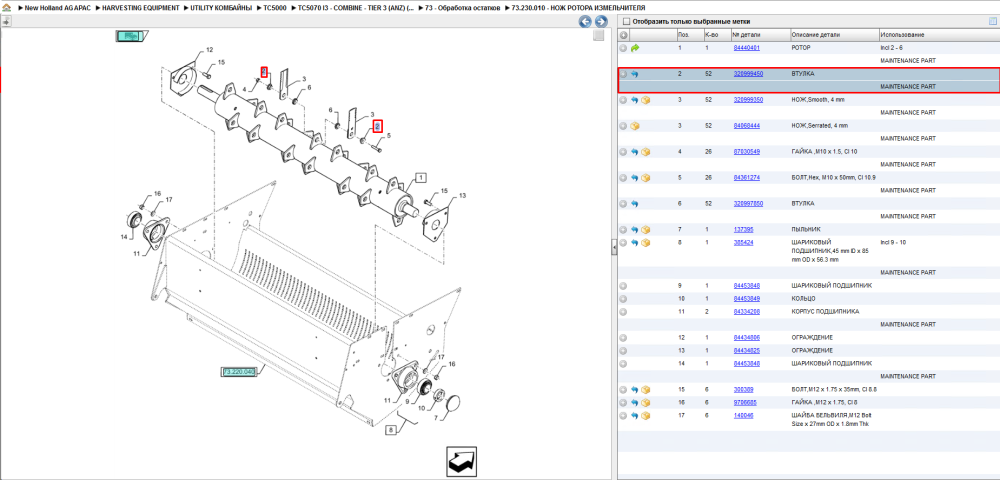Open 'HARVESTING EQUIPMENT' breadcrumb
Screen dimensions: 1000x480
(140, 8)
